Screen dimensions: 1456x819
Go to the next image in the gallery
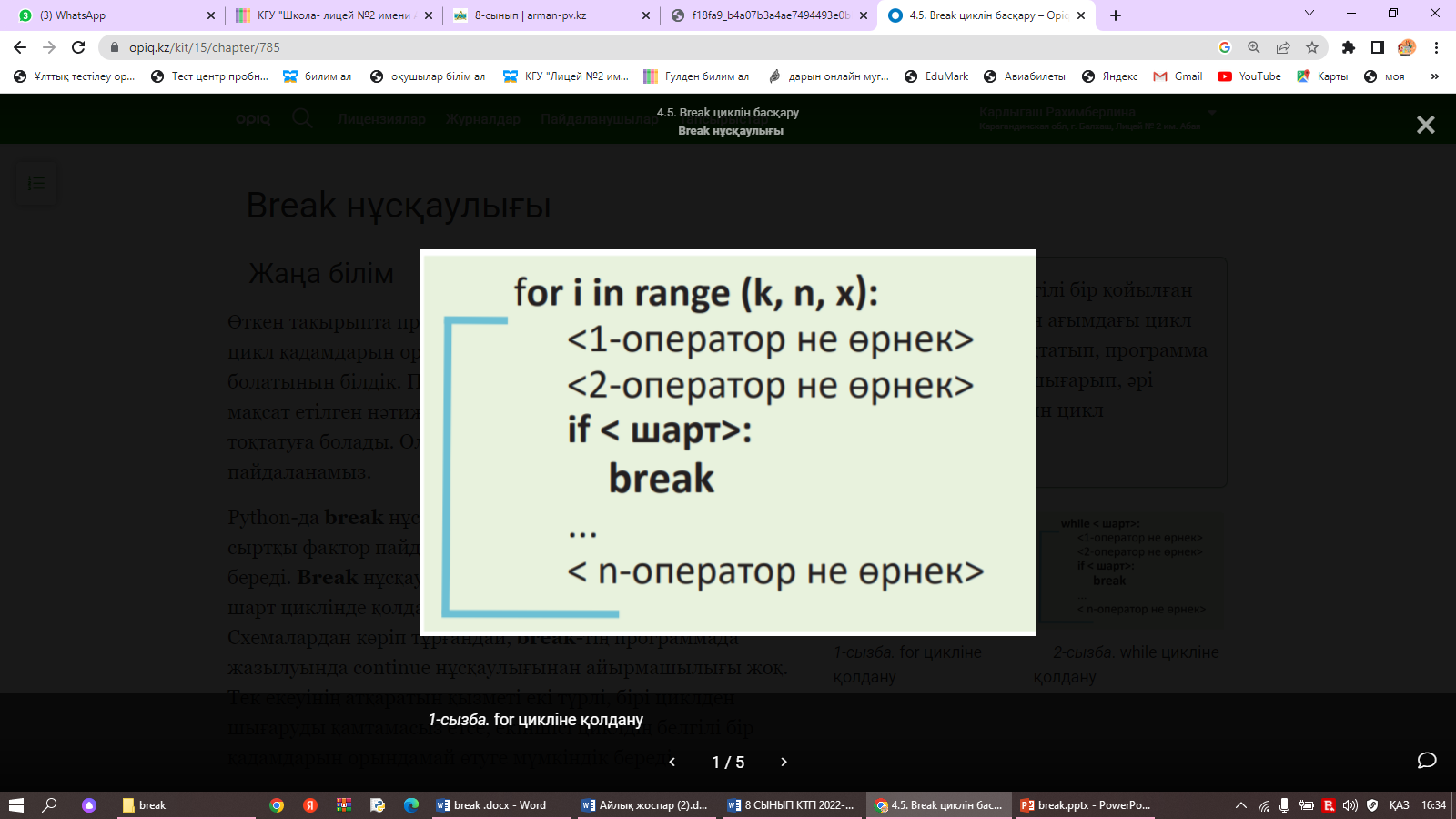pyautogui.click(x=784, y=762)
